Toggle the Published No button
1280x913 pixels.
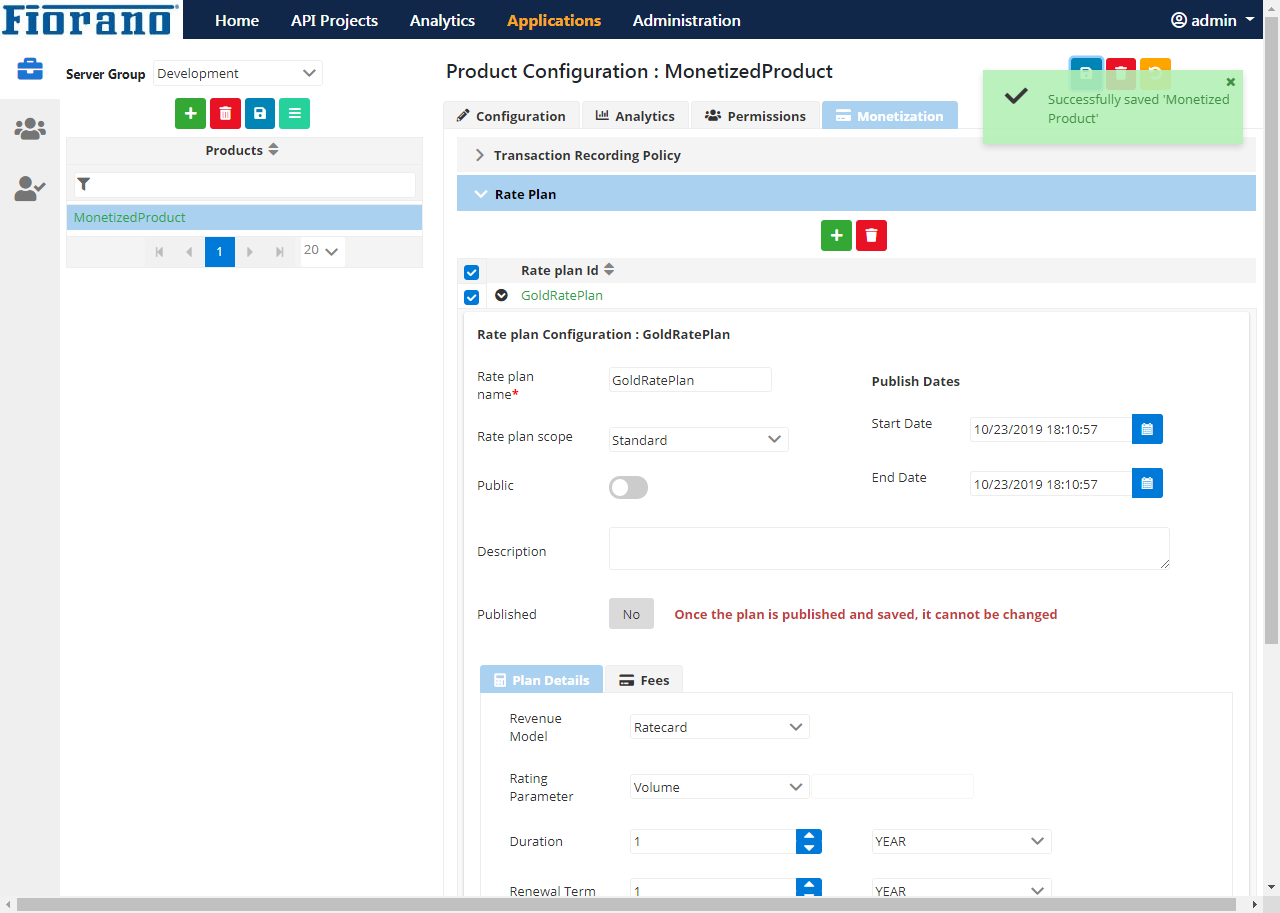coord(631,614)
